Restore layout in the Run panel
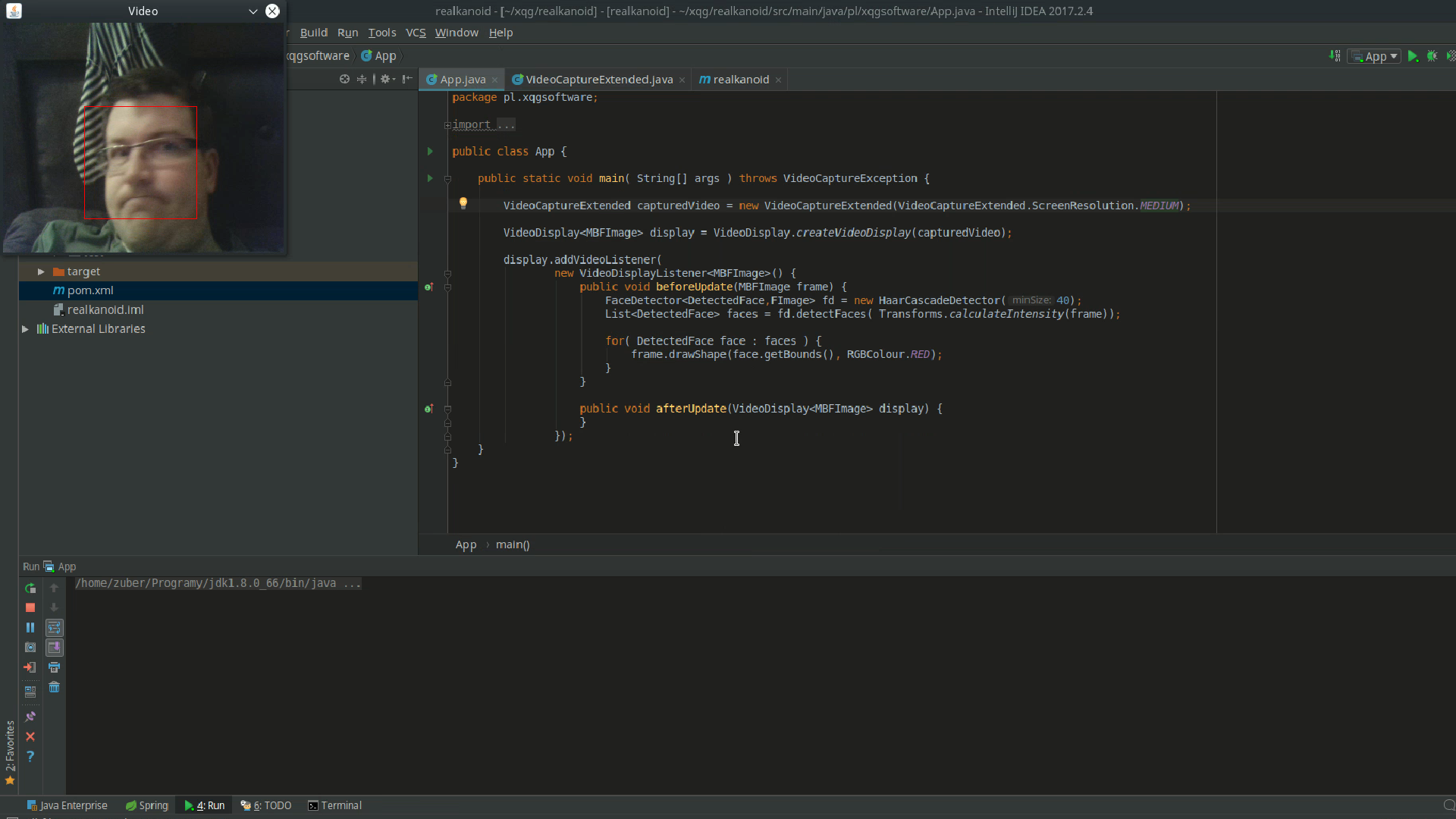 tap(30, 692)
